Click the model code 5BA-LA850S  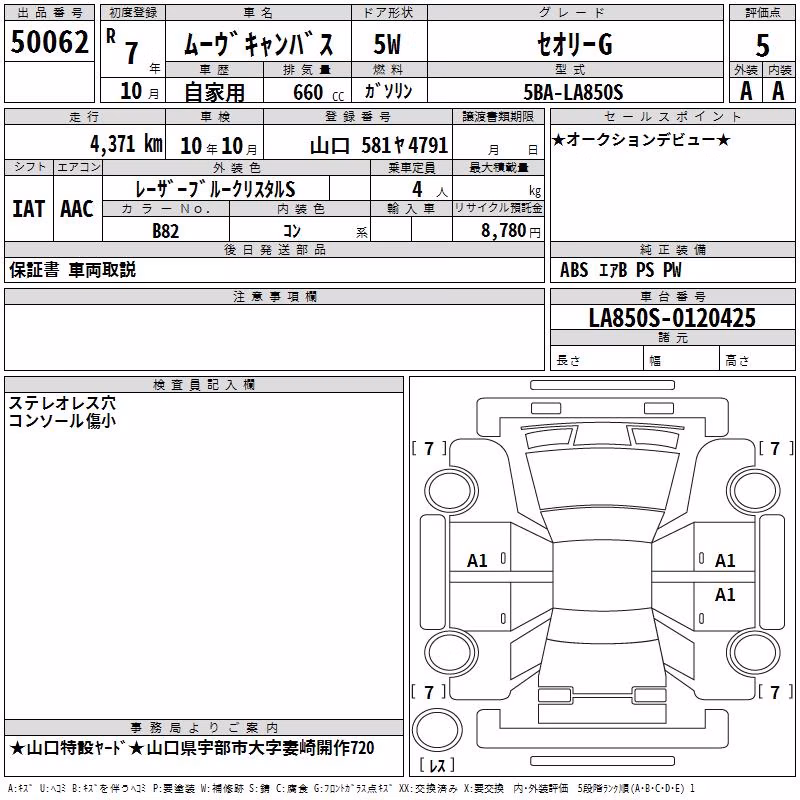click(573, 92)
